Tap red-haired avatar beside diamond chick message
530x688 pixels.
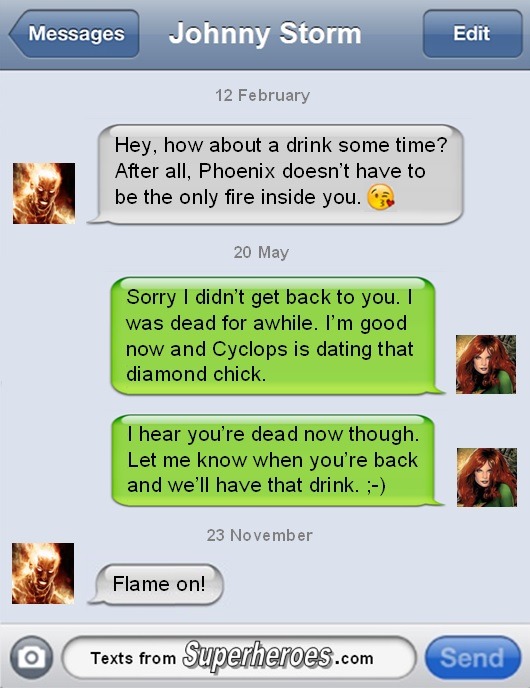[x=486, y=364]
